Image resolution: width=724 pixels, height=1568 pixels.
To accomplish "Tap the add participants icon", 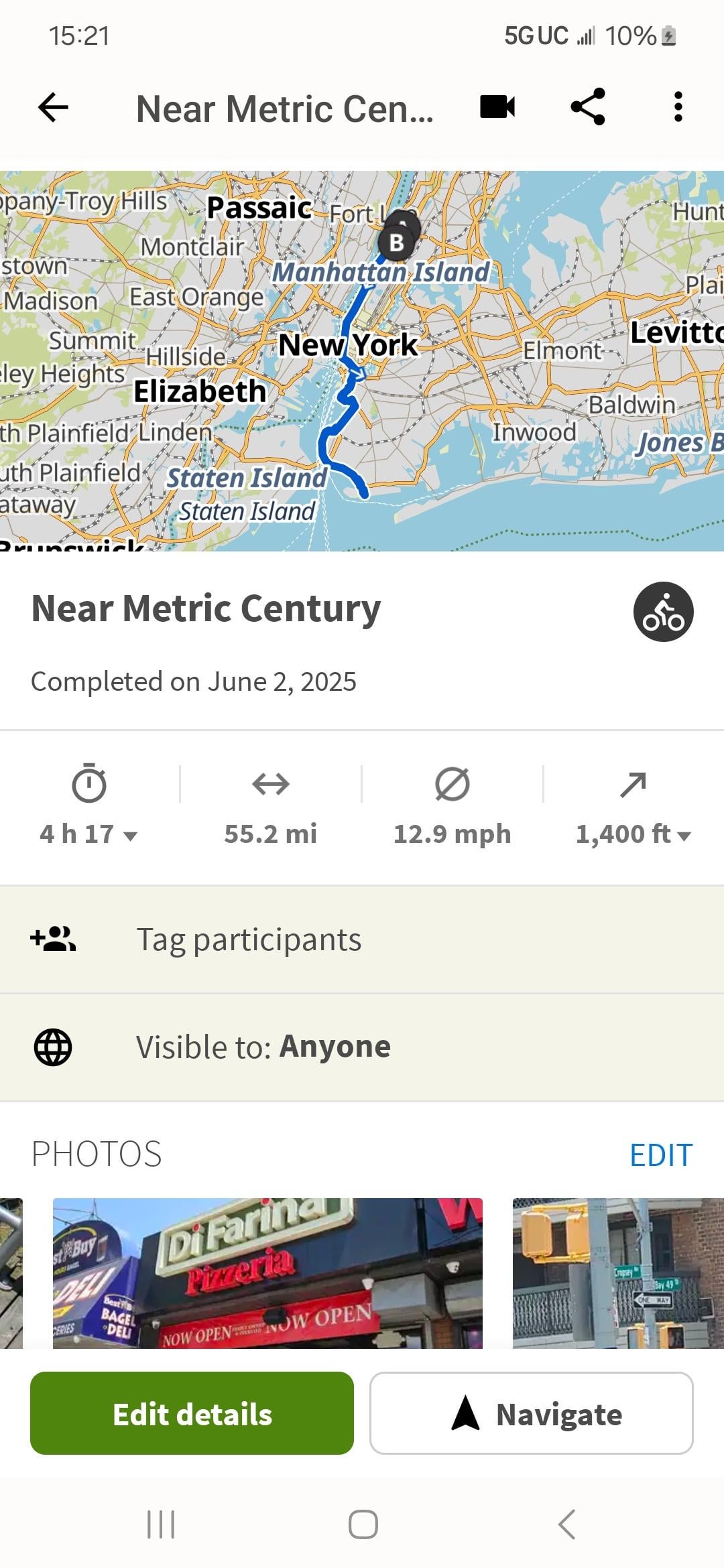I will [x=53, y=939].
